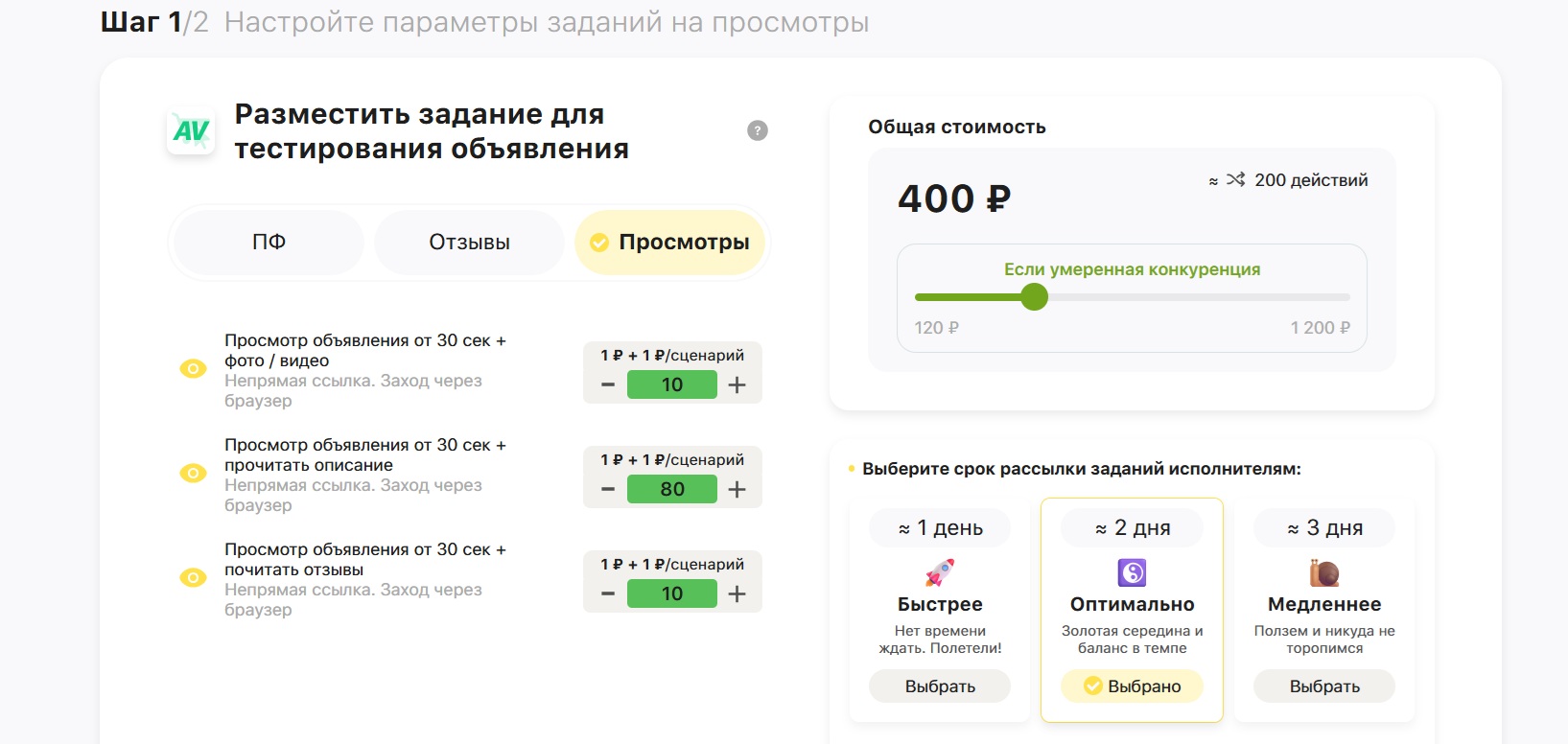Click the rocket icon under 1 день
Viewport: 1568px width, 744px height.
pos(939,572)
